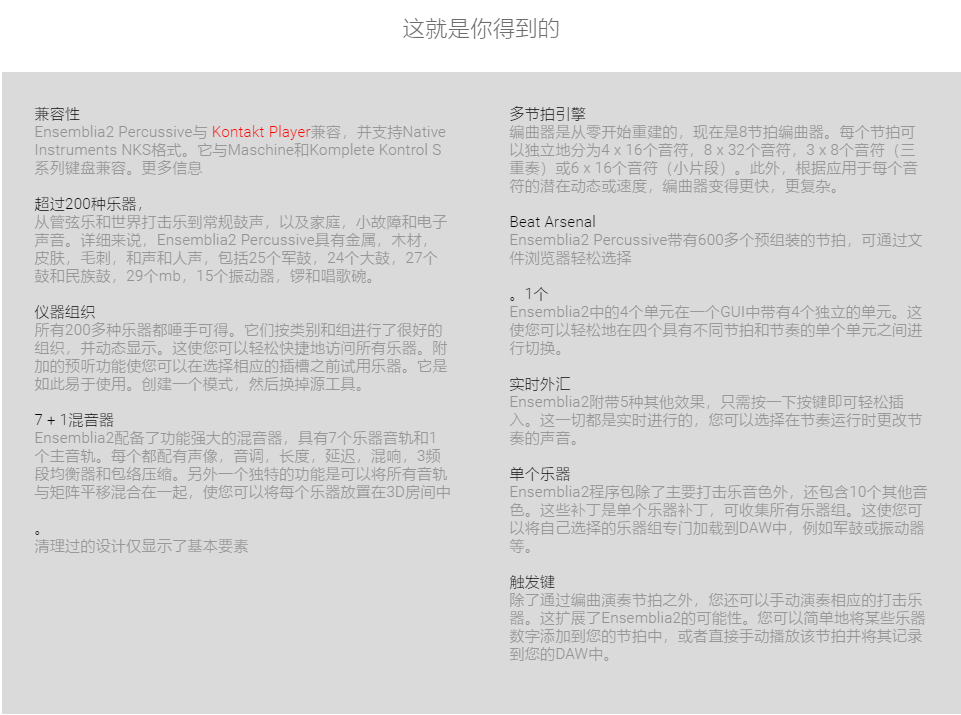Select the heading 兼容性
The height and width of the screenshot is (715, 961).
(57, 114)
